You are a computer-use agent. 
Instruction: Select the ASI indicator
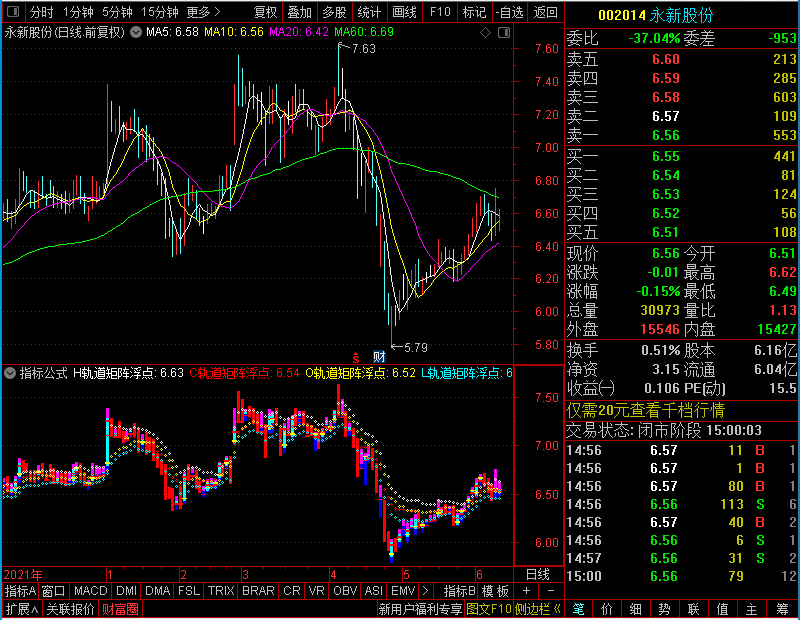point(373,591)
